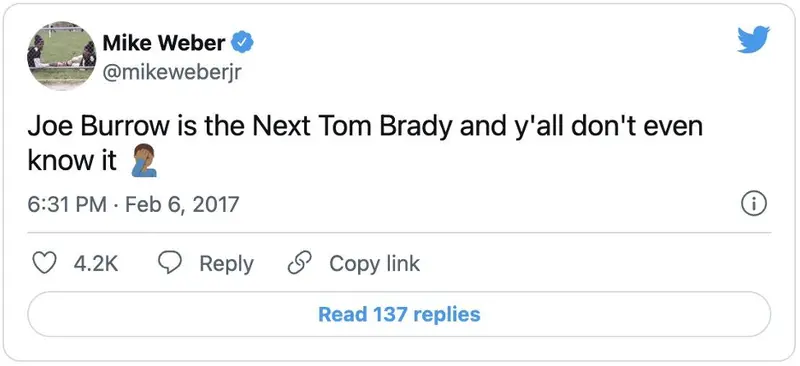Select the Reply label

[x=226, y=264]
